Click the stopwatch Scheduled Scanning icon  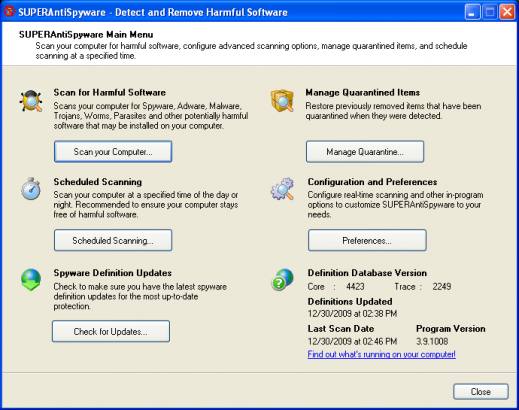(31, 189)
